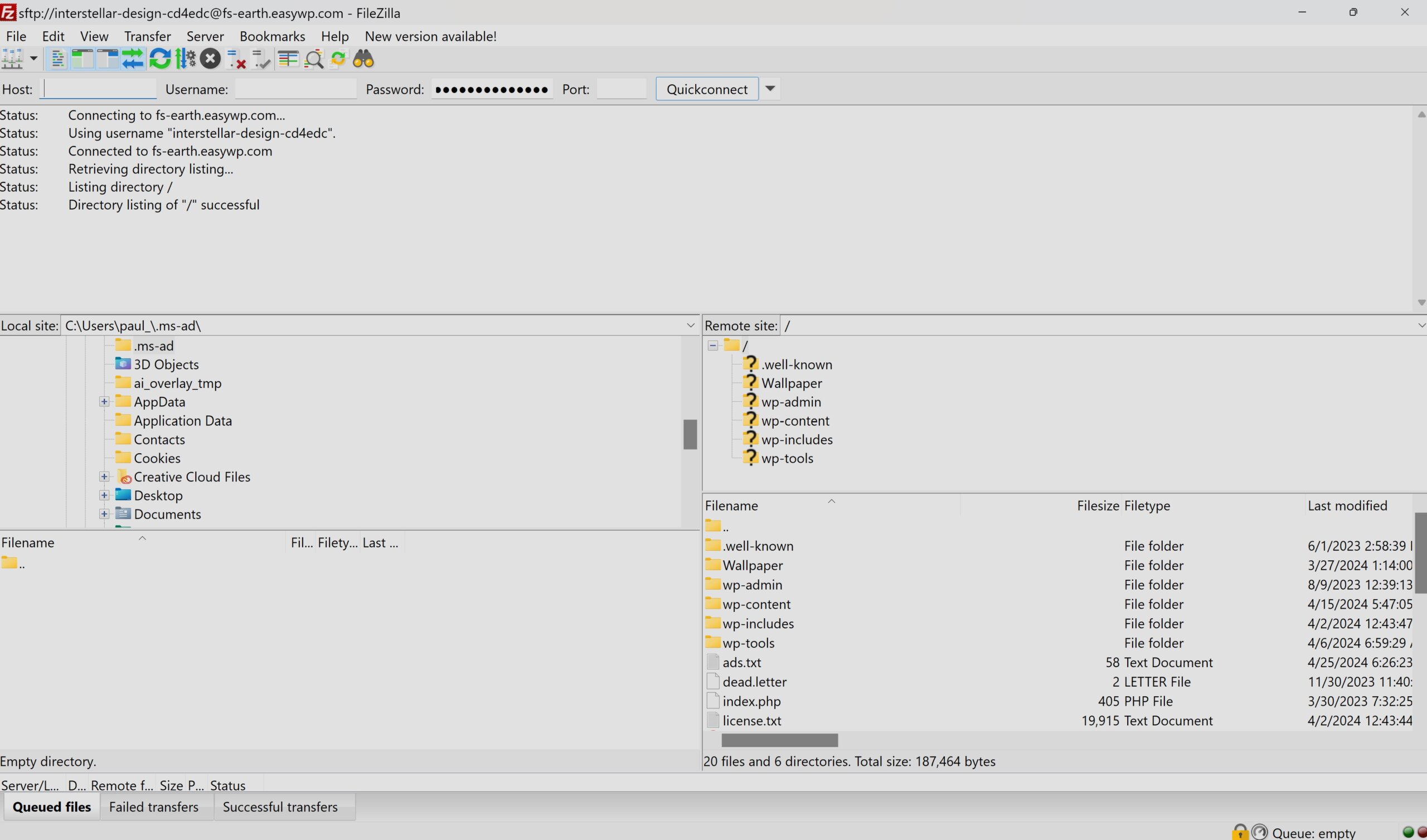This screenshot has width=1427, height=840.
Task: Reconnect to the last used server
Action: tap(261, 59)
